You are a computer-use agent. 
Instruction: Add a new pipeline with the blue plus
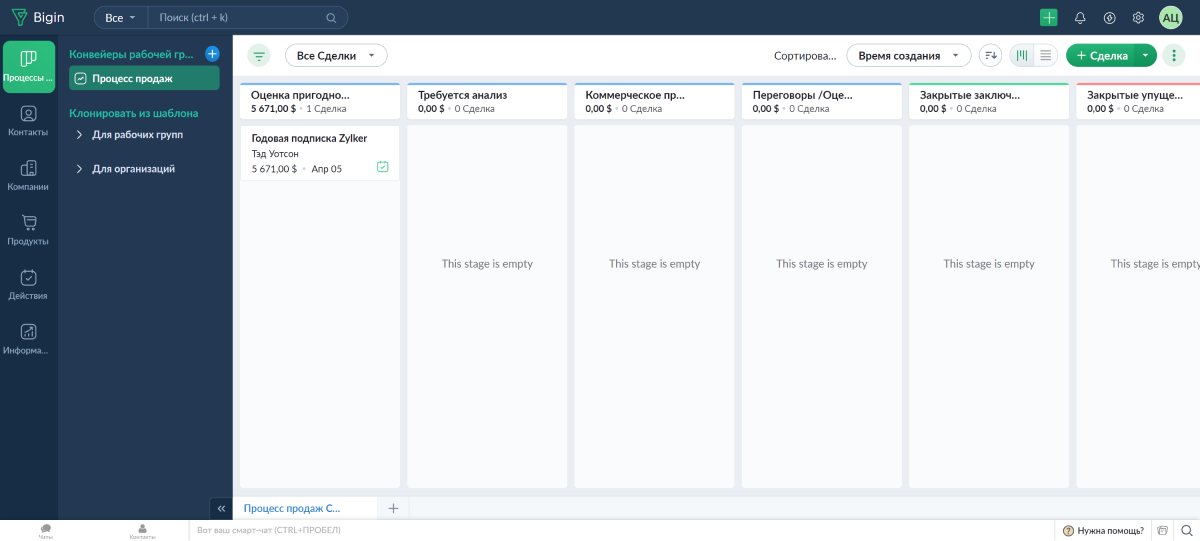pos(212,54)
